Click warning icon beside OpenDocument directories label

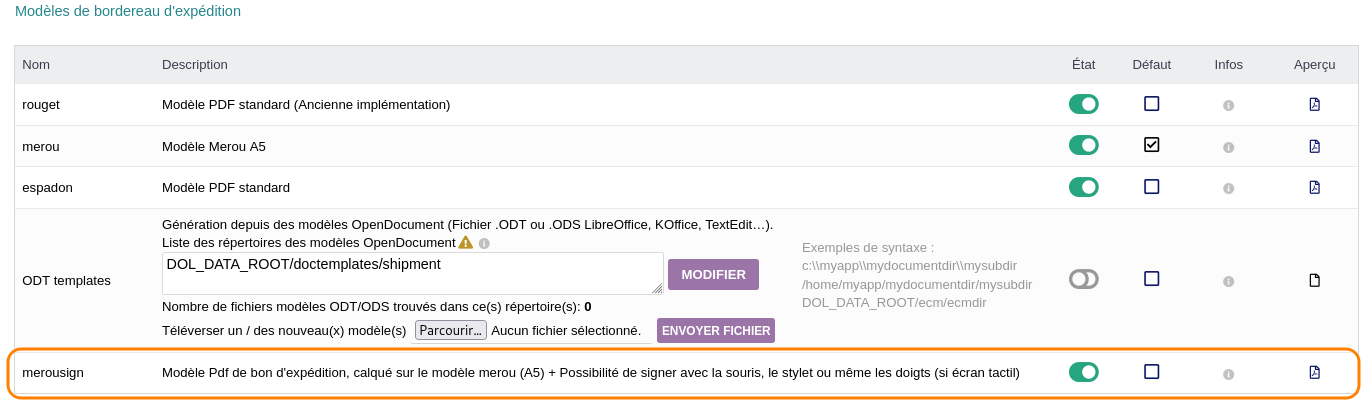(x=465, y=242)
